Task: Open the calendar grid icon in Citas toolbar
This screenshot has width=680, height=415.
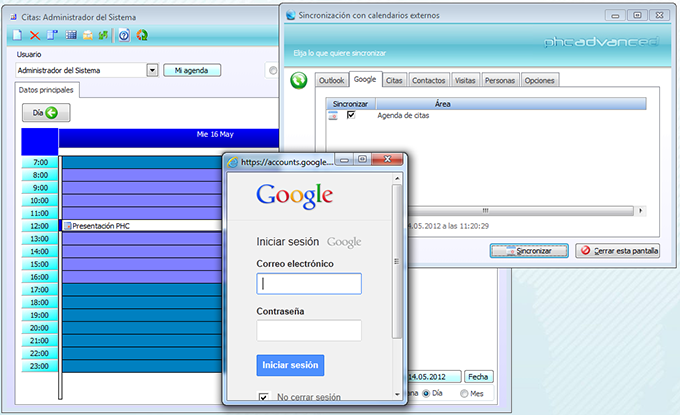Action: click(71, 35)
